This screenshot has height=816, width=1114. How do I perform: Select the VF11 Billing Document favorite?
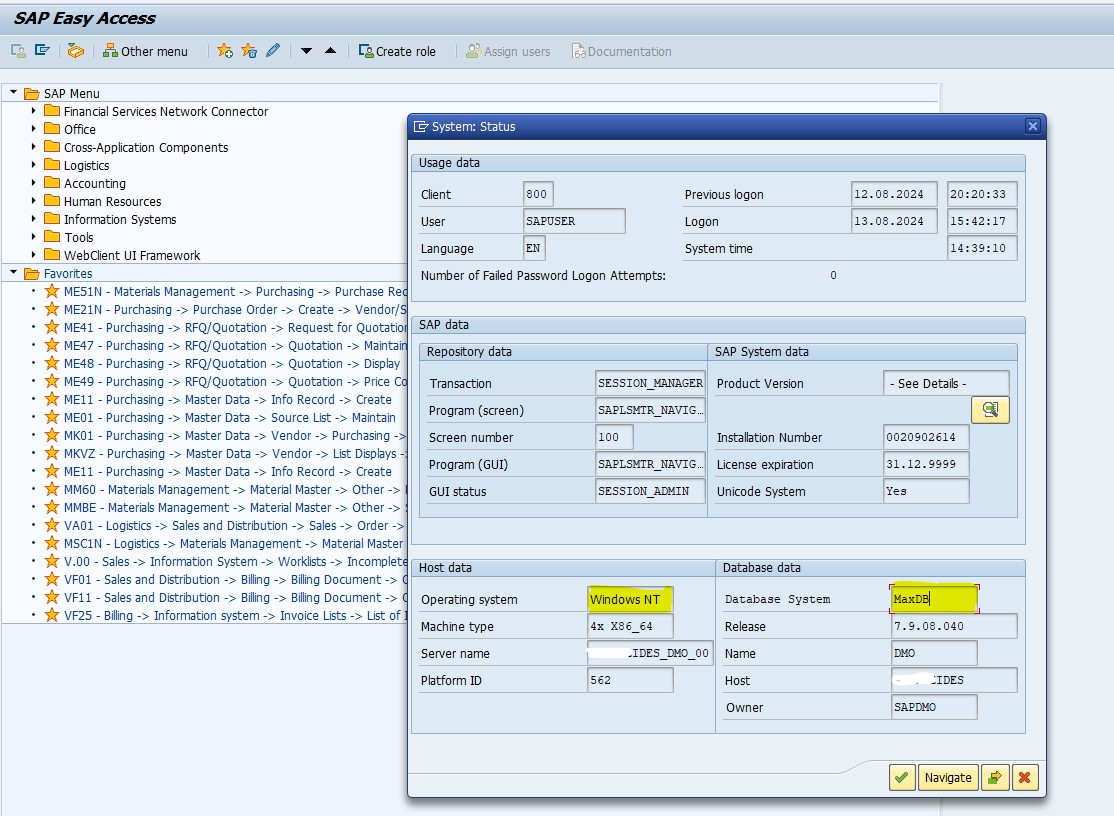coord(235,597)
